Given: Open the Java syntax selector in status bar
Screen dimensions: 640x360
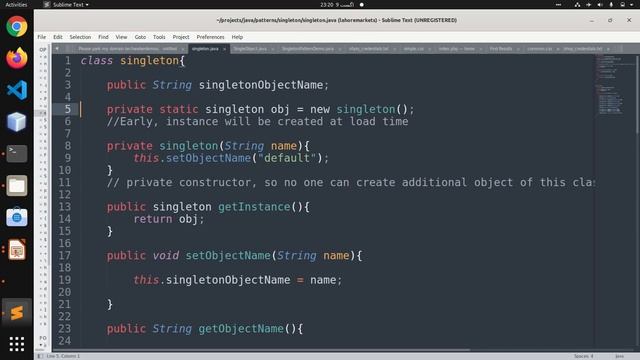Looking at the screenshot, I should click(620, 356).
